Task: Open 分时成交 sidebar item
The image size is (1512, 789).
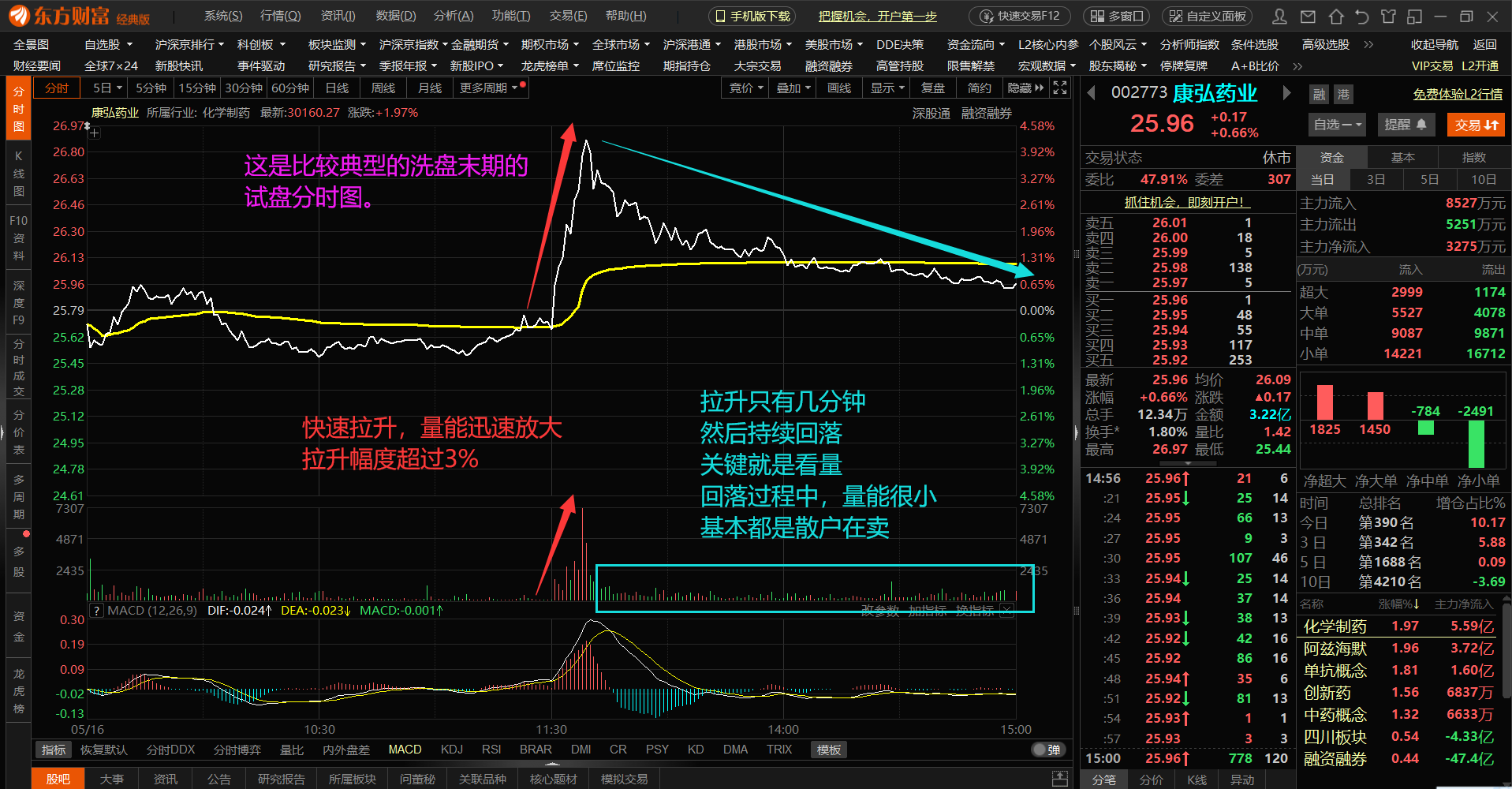Action: [19, 367]
